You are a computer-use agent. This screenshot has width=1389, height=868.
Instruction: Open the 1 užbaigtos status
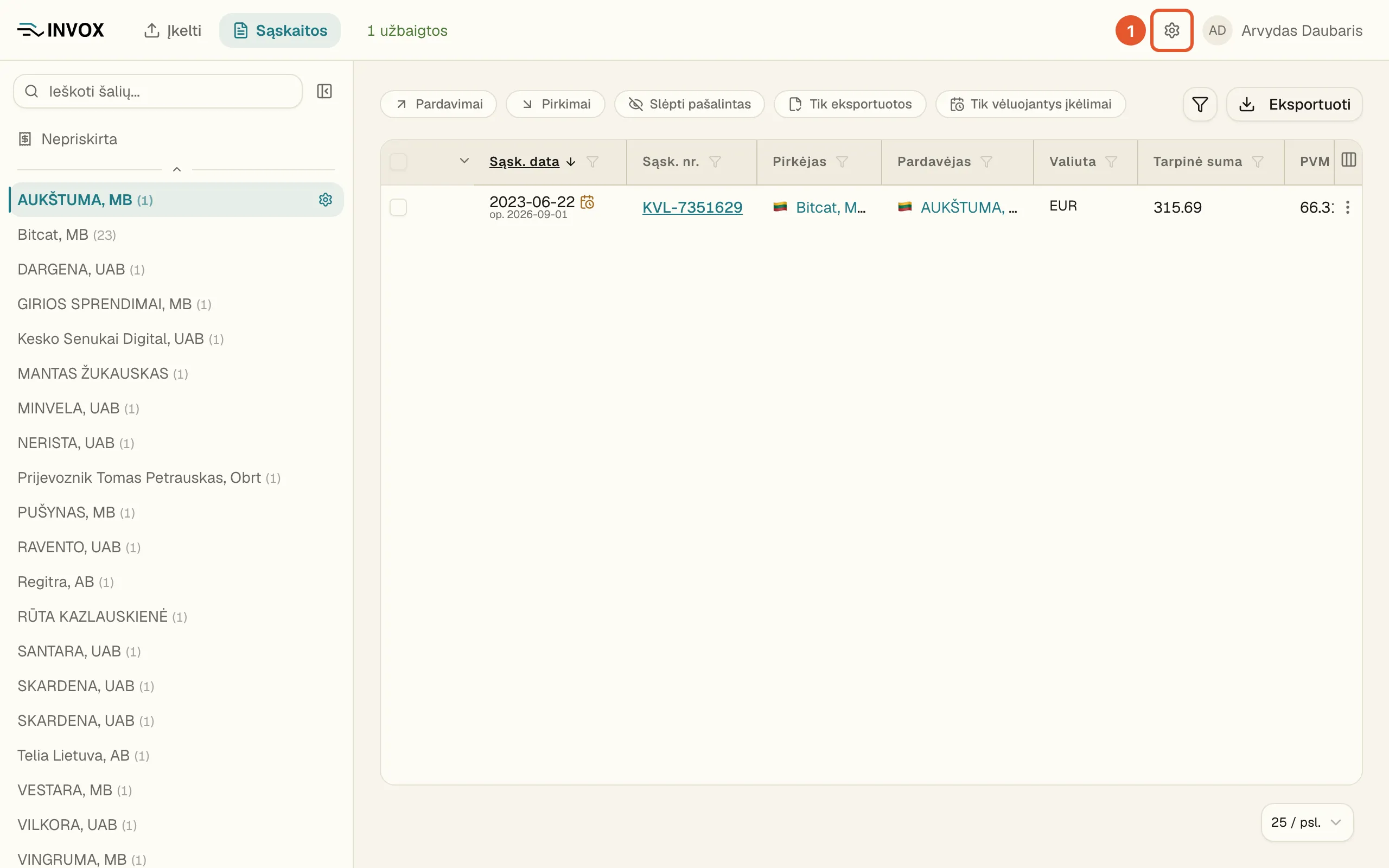coord(407,30)
